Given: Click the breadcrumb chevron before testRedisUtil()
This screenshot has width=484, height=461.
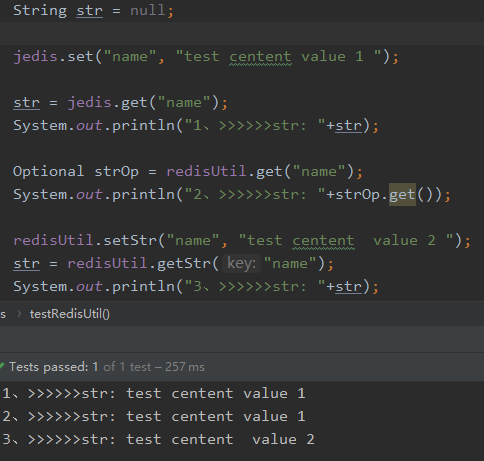Looking at the screenshot, I should click(19, 314).
